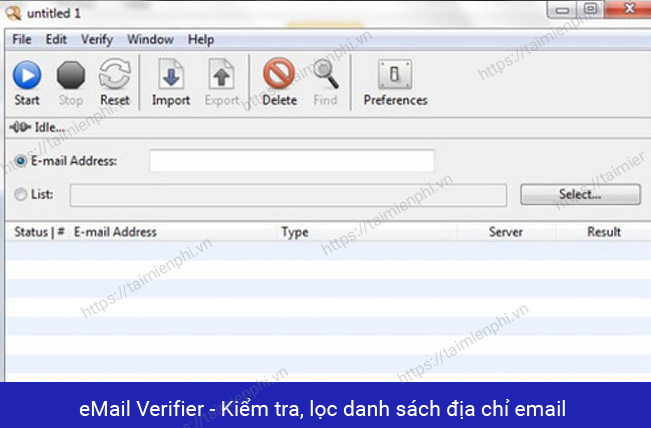Click the app icon in title bar

(x=13, y=13)
